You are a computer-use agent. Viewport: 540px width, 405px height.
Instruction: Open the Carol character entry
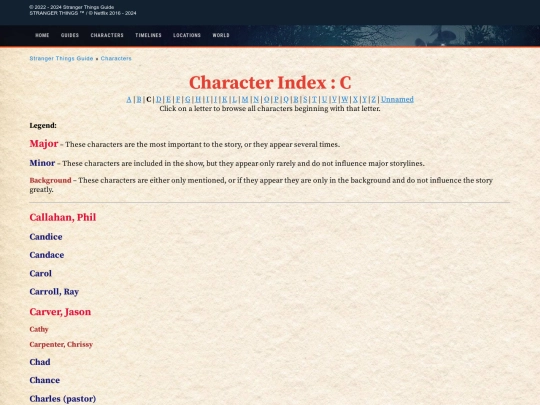click(41, 273)
